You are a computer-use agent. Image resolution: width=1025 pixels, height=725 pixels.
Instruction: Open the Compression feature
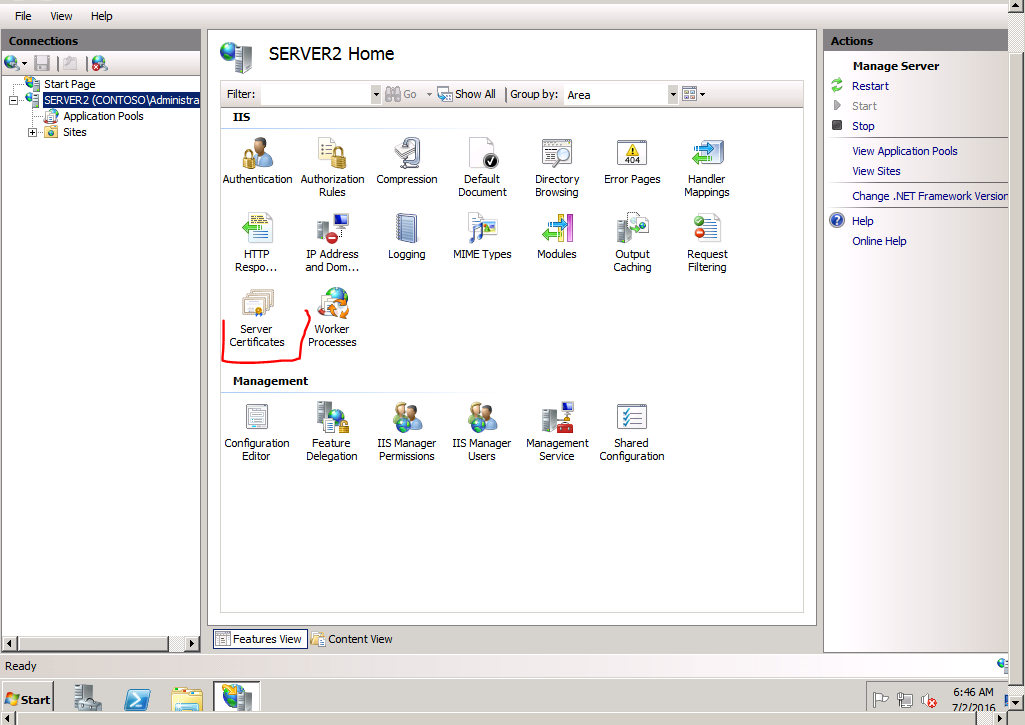pos(407,161)
